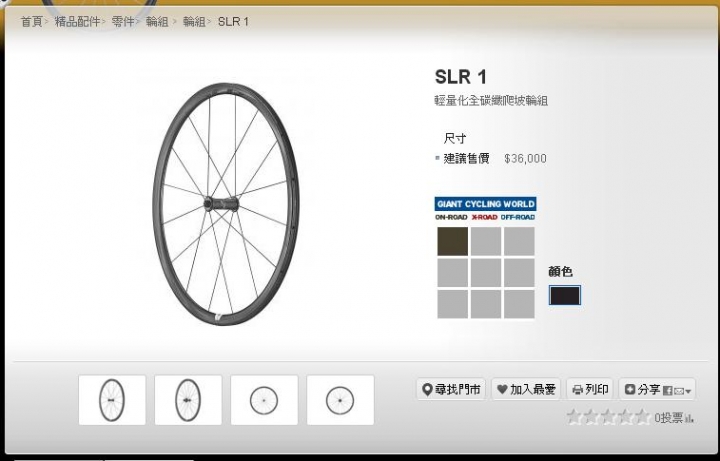Rate the product with the first star
720x461 pixels.
(x=573, y=417)
